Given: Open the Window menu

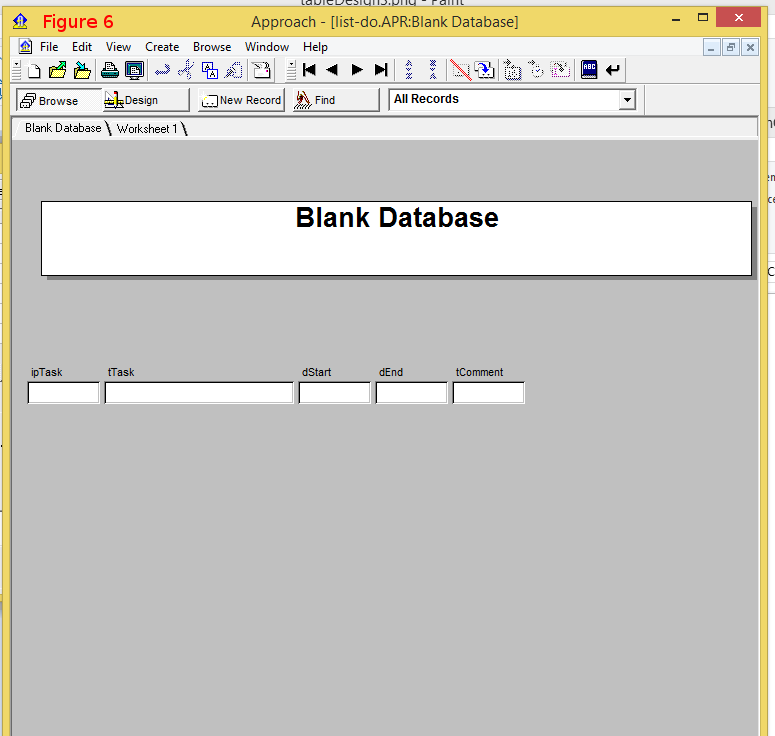Looking at the screenshot, I should pyautogui.click(x=267, y=47).
